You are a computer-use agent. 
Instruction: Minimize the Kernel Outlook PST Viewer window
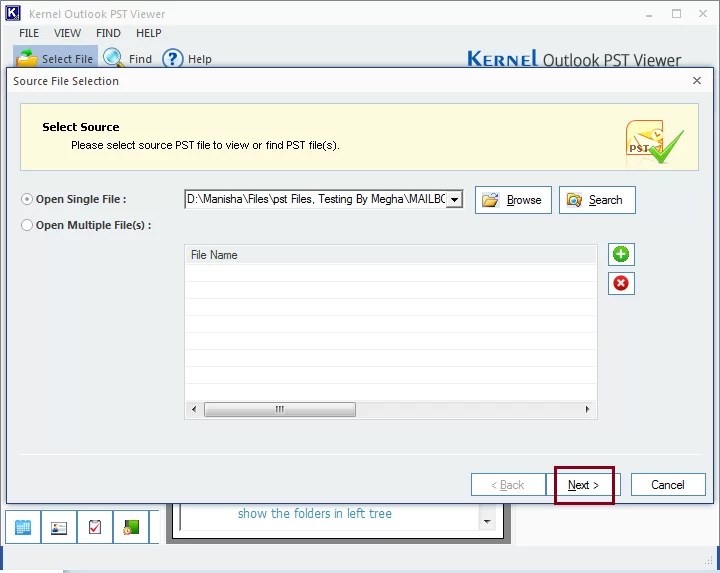(x=649, y=14)
